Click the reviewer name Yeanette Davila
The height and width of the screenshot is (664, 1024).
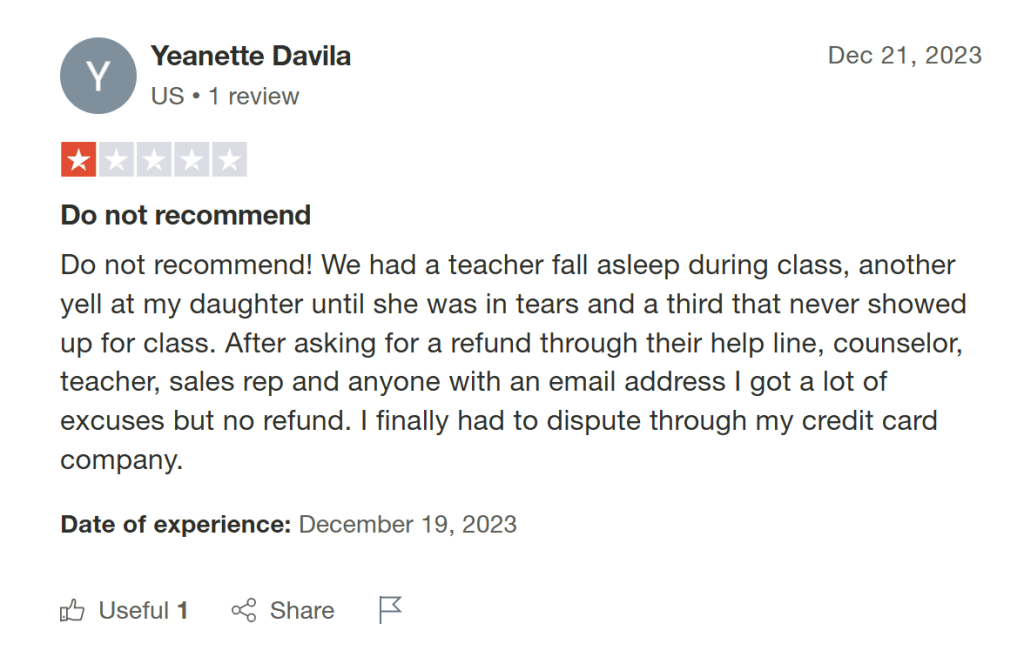251,56
